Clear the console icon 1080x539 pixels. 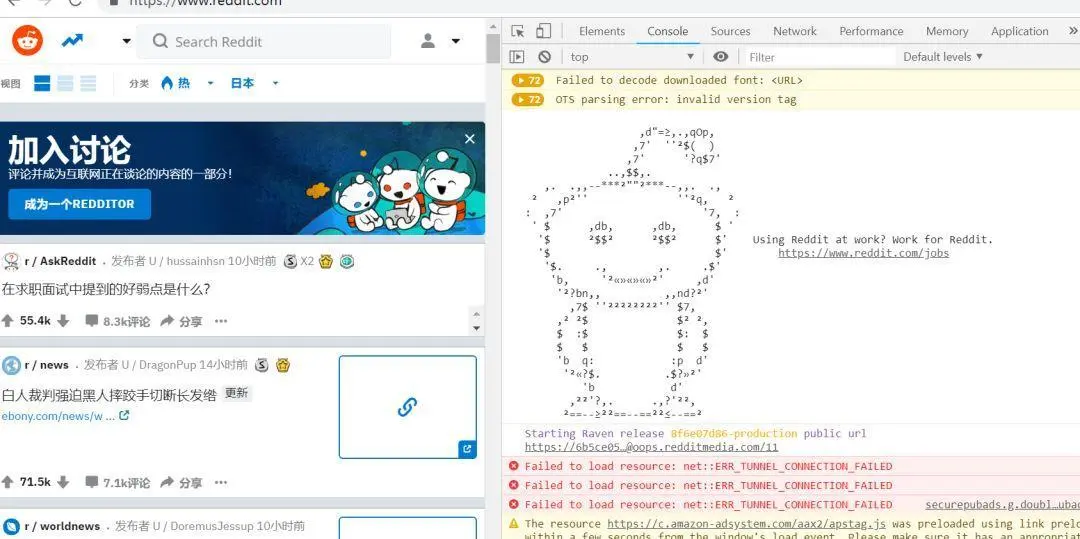click(x=545, y=56)
